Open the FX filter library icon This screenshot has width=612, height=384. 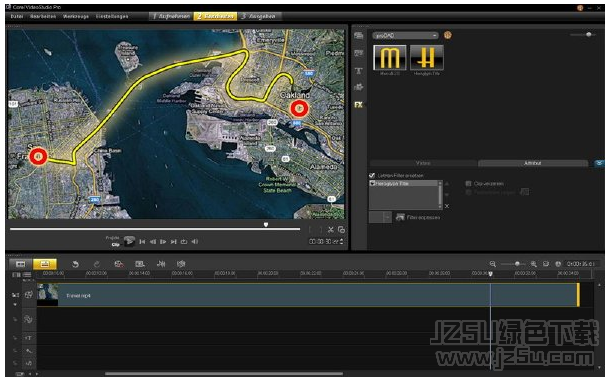click(358, 105)
